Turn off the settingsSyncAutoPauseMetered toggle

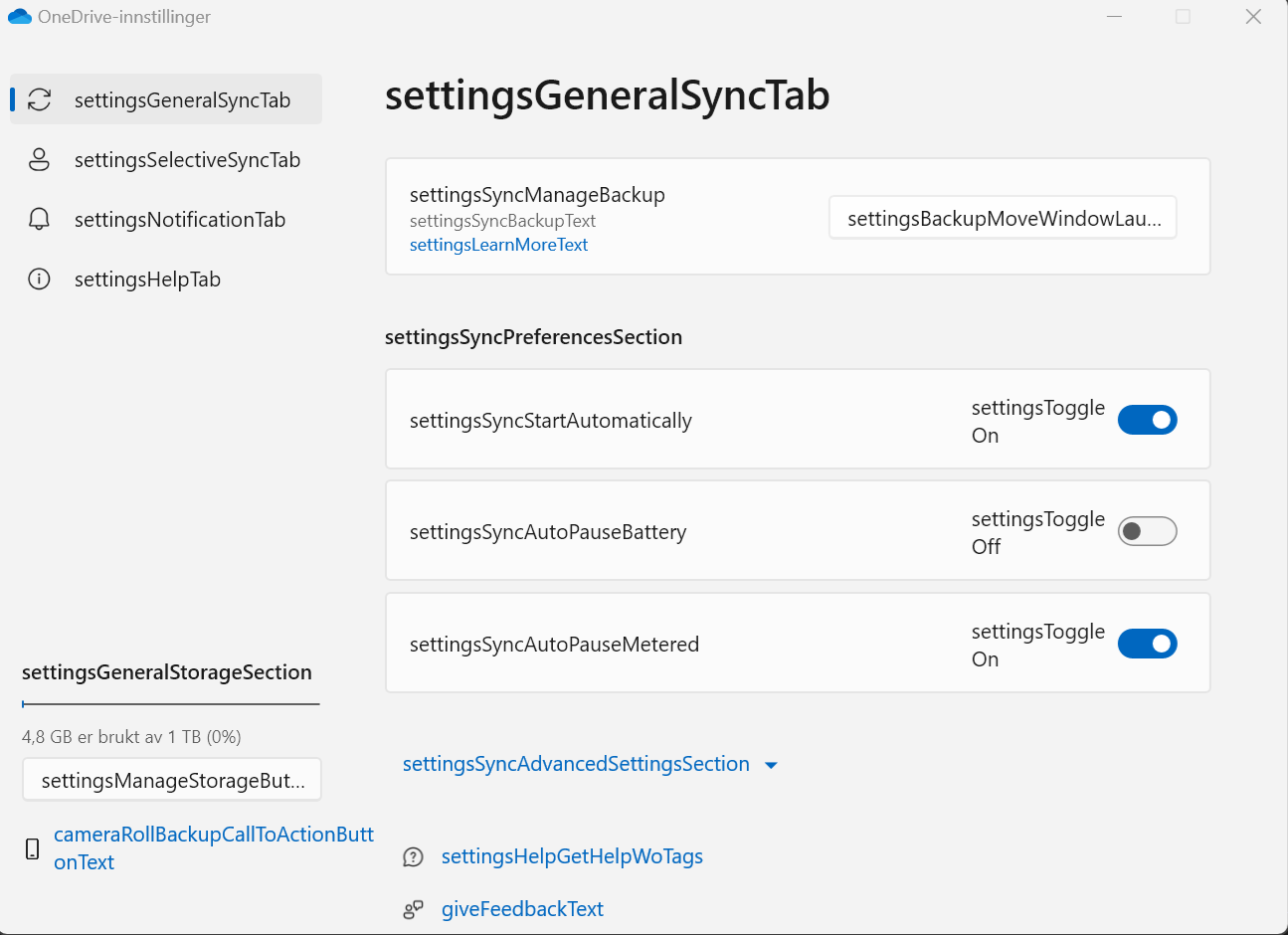1147,644
